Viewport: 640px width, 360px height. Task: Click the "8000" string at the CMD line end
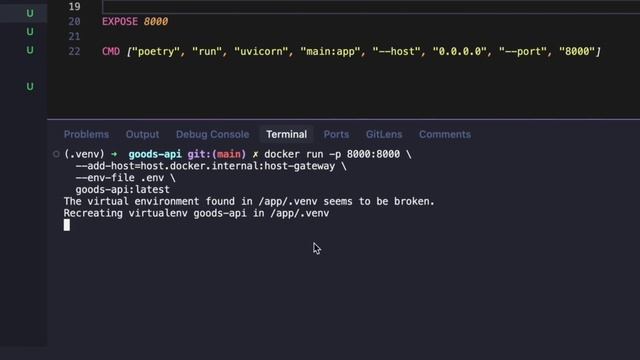pos(577,51)
